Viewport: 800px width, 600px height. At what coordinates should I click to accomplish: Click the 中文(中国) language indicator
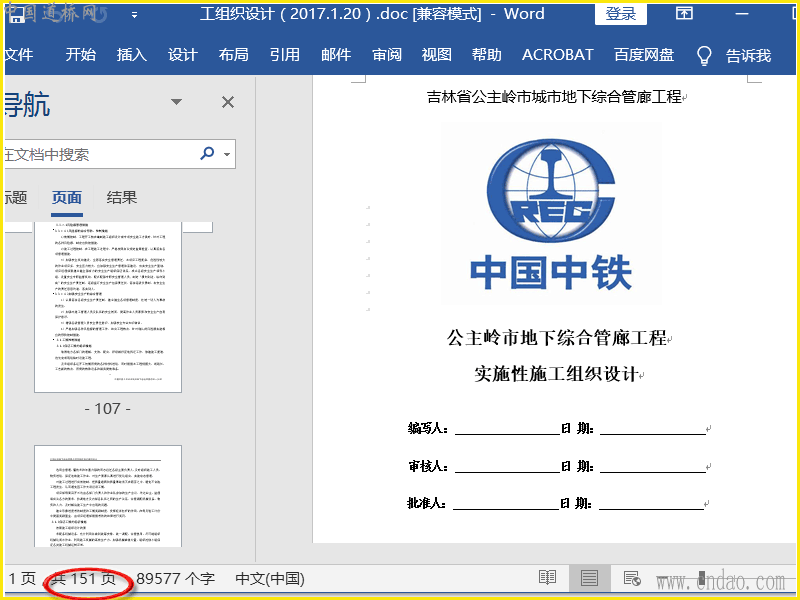pyautogui.click(x=270, y=579)
